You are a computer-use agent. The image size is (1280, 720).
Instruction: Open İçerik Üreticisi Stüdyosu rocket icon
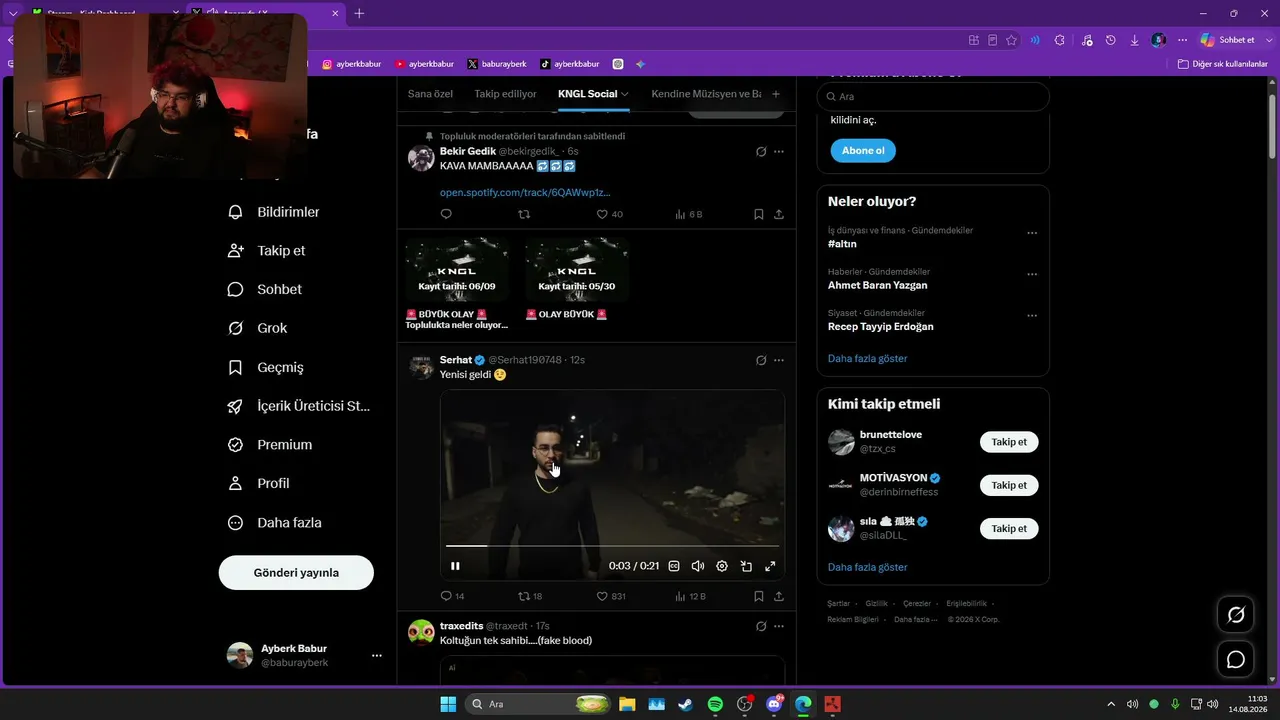[236, 406]
